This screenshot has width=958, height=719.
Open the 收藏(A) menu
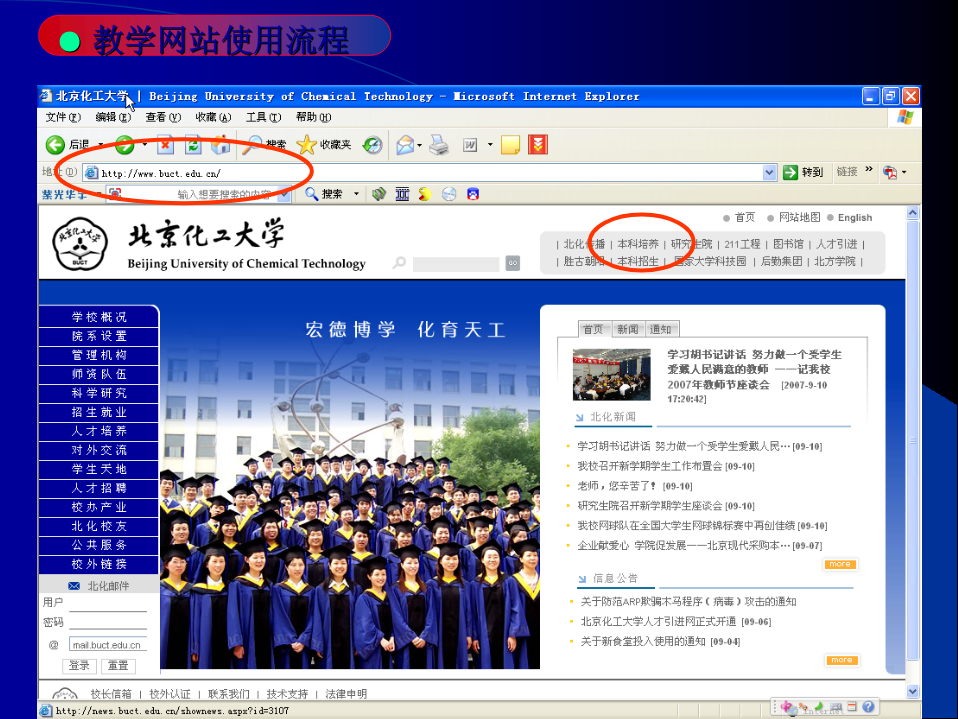pyautogui.click(x=213, y=117)
